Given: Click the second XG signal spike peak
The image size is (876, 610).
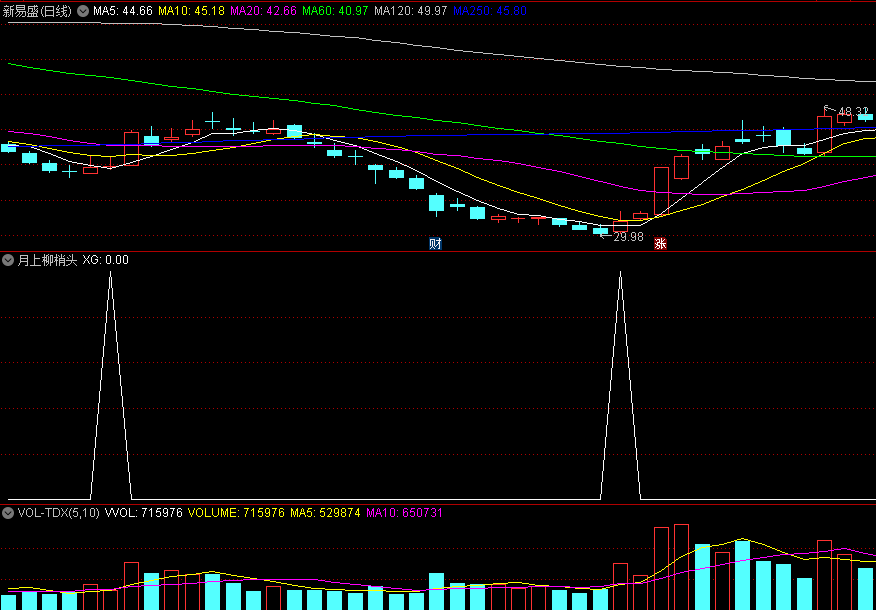Looking at the screenshot, I should click(x=620, y=273).
